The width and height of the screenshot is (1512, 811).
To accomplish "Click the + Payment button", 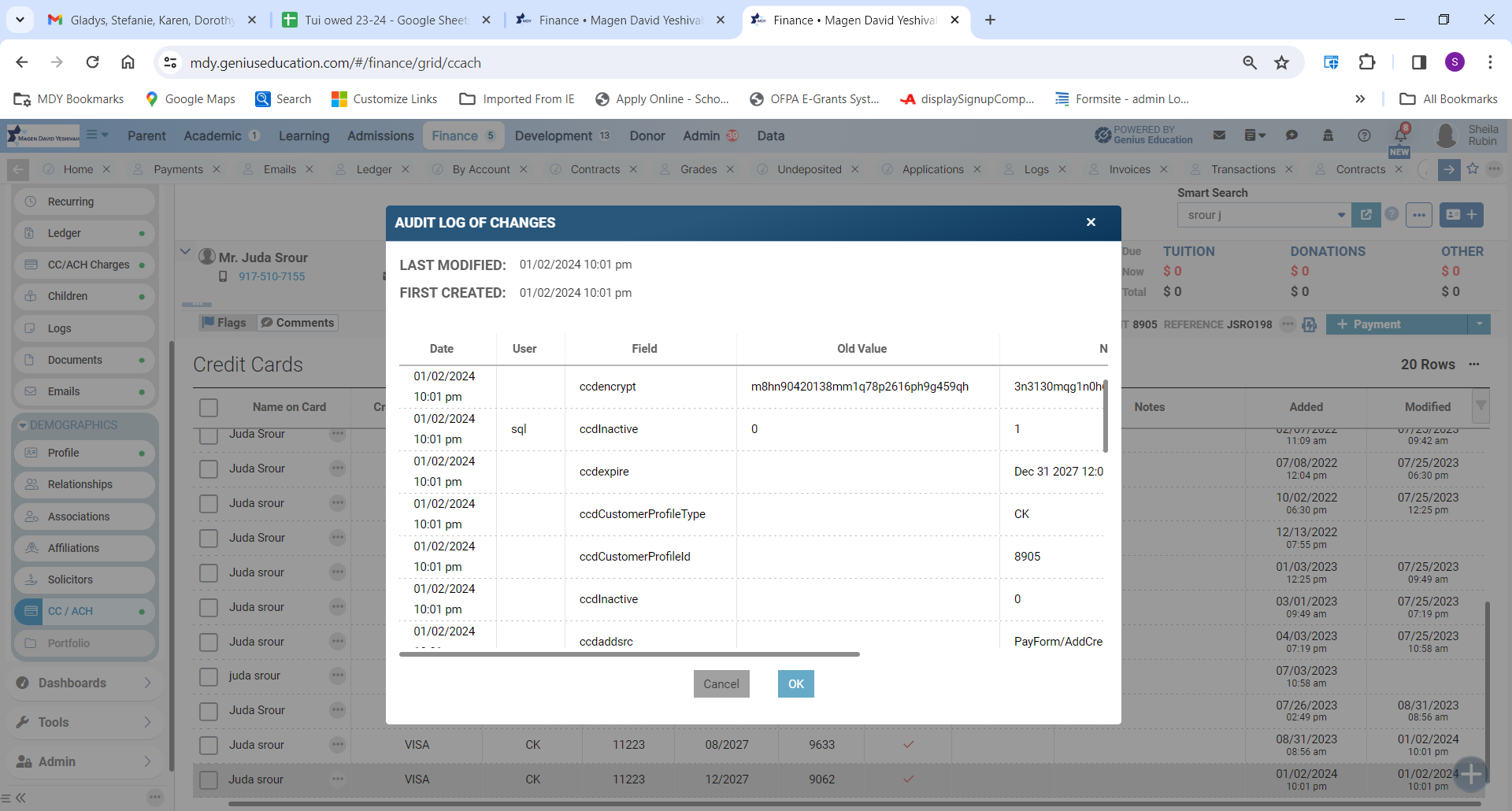I will (x=1396, y=324).
